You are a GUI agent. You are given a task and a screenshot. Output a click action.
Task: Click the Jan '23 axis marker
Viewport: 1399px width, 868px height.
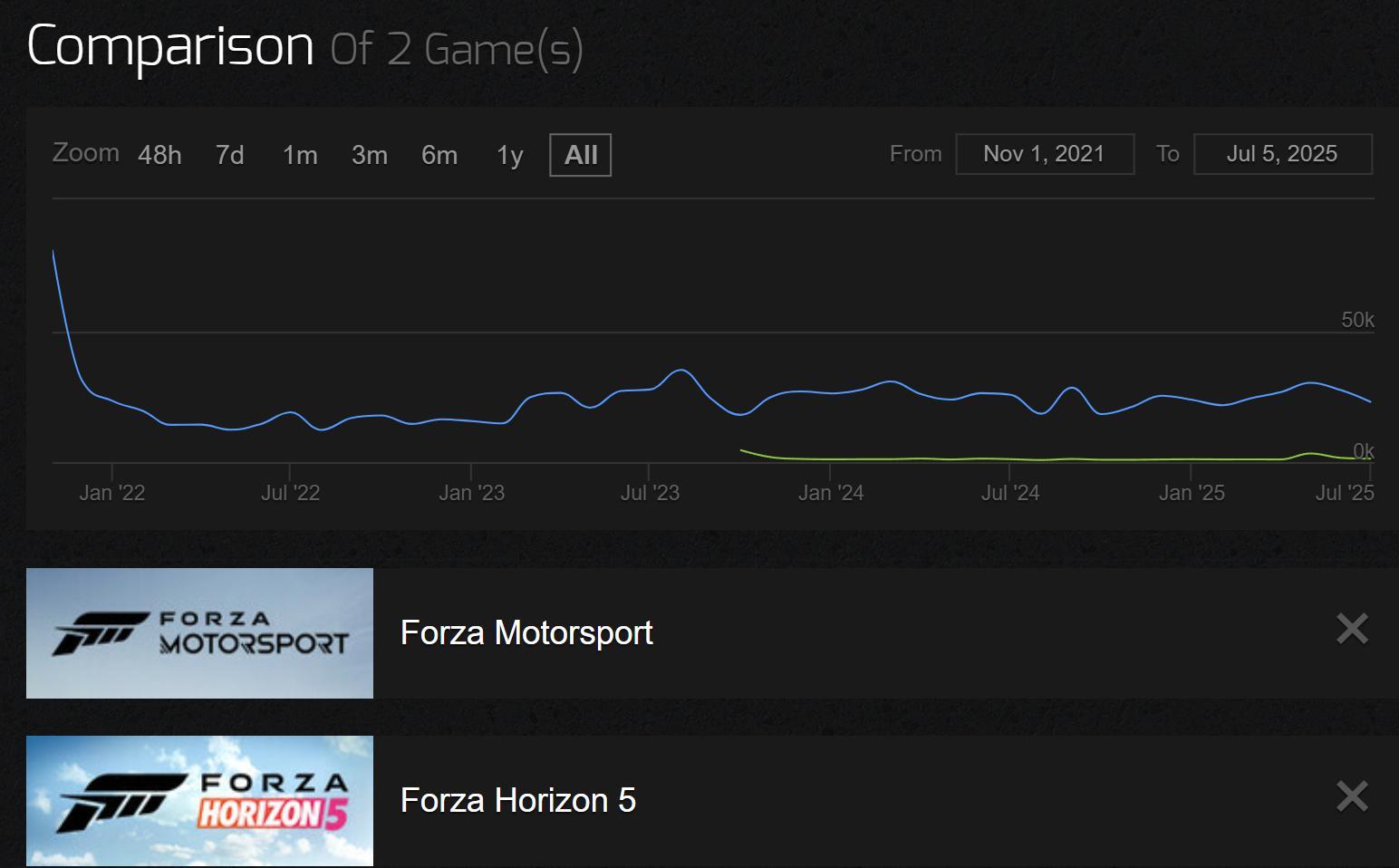[471, 493]
